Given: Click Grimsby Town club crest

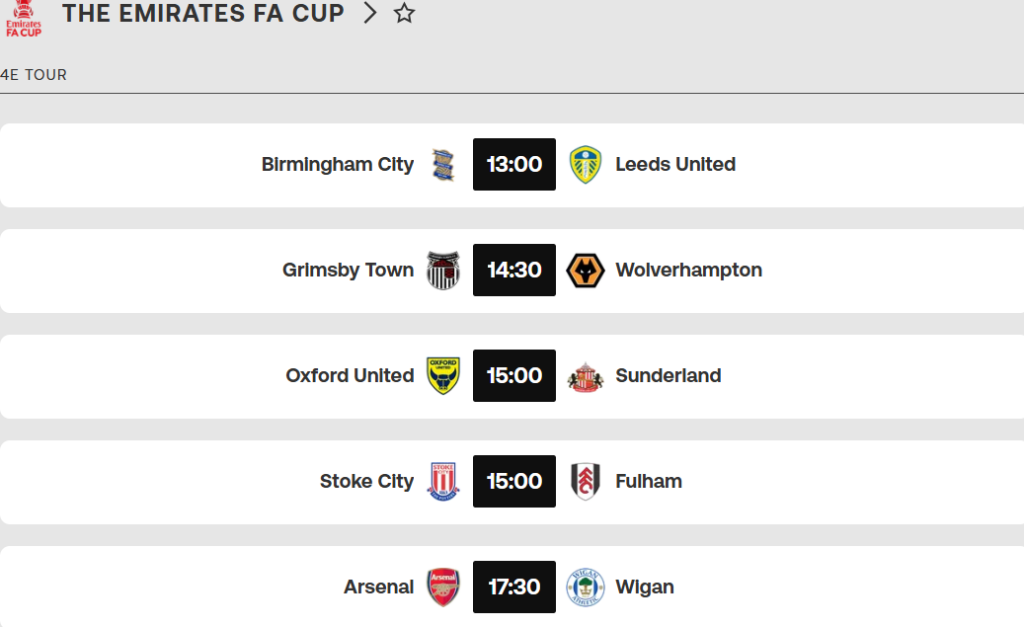Looking at the screenshot, I should click(443, 270).
